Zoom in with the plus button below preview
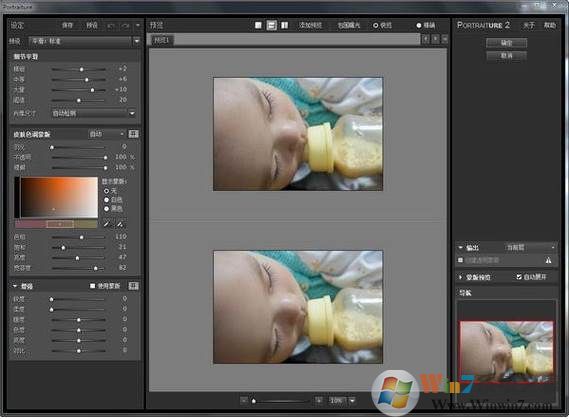The height and width of the screenshot is (419, 569). tap(319, 400)
